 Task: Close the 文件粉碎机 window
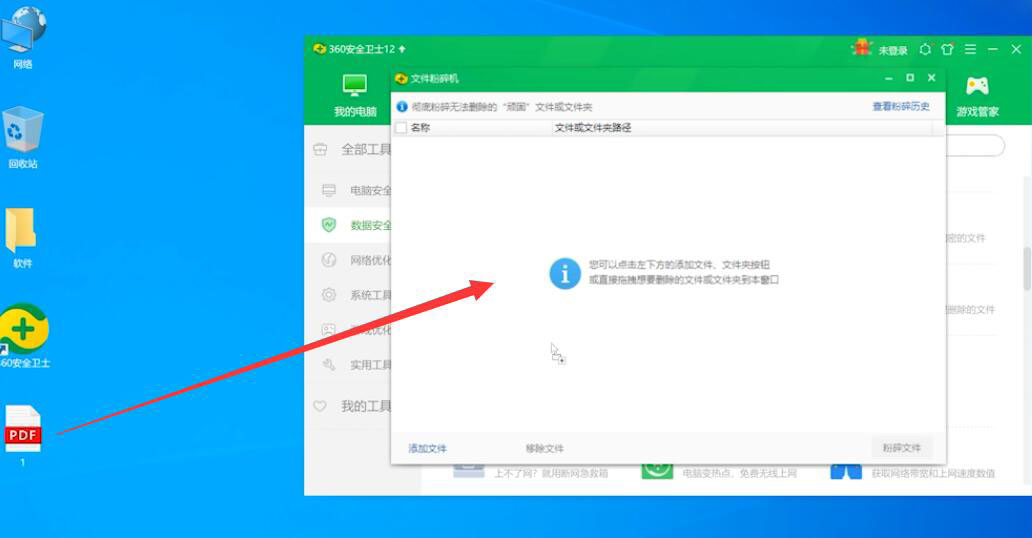931,78
